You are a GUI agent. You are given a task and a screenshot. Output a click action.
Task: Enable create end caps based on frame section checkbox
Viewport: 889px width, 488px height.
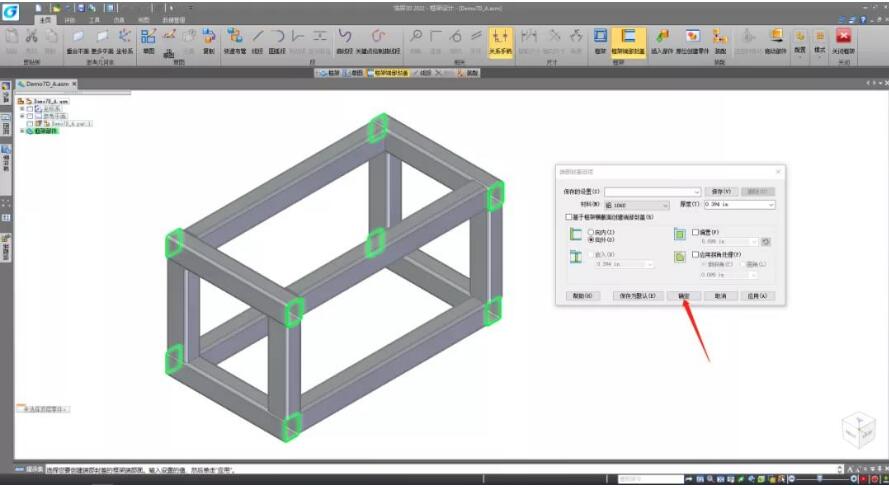tap(569, 217)
